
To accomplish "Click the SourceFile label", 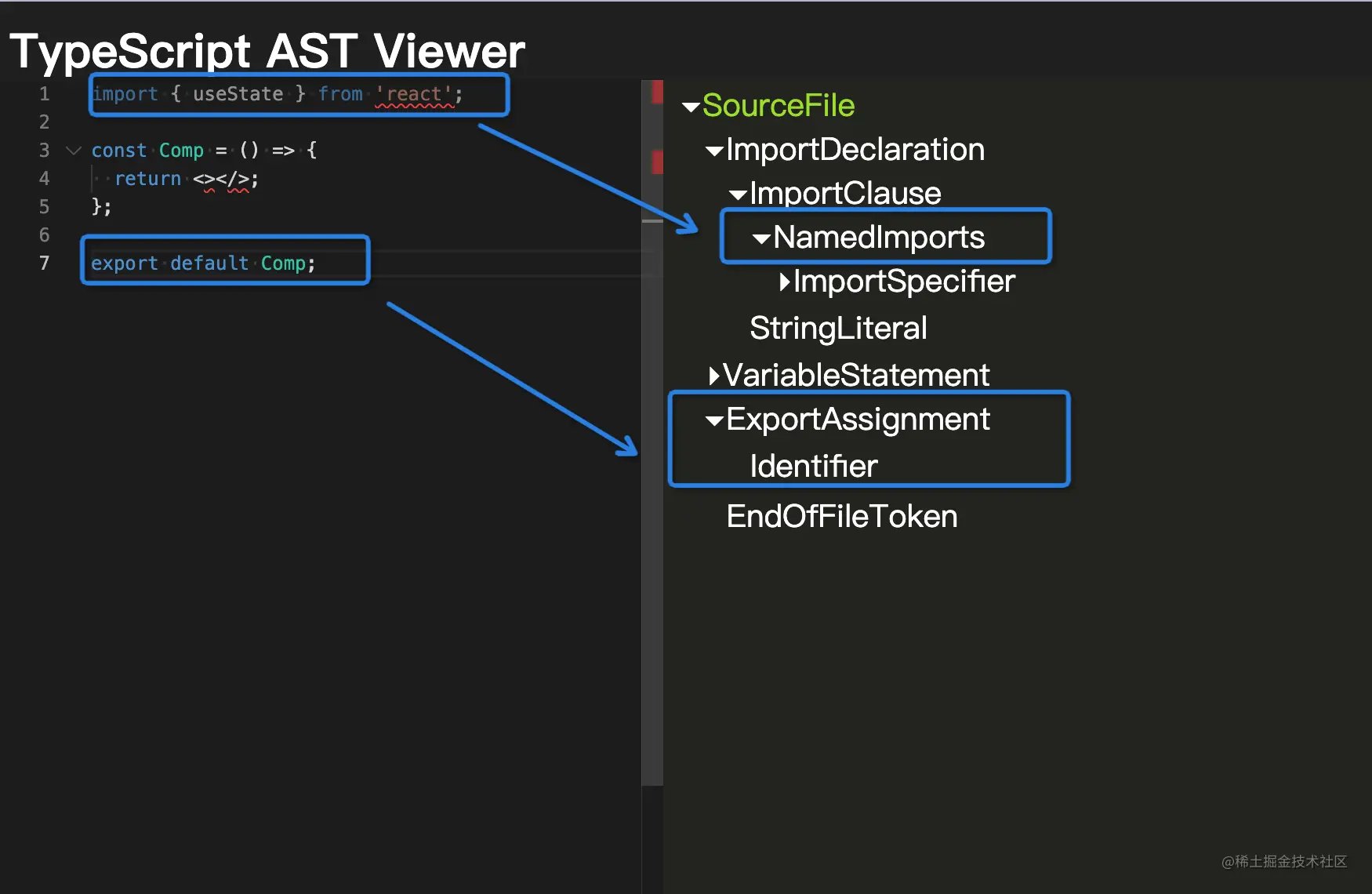I will [x=778, y=106].
